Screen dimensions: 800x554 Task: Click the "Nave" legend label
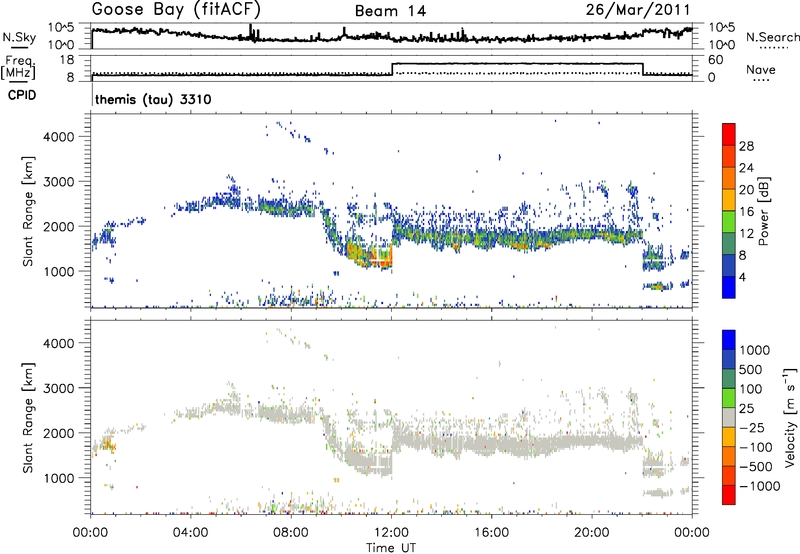tap(761, 69)
